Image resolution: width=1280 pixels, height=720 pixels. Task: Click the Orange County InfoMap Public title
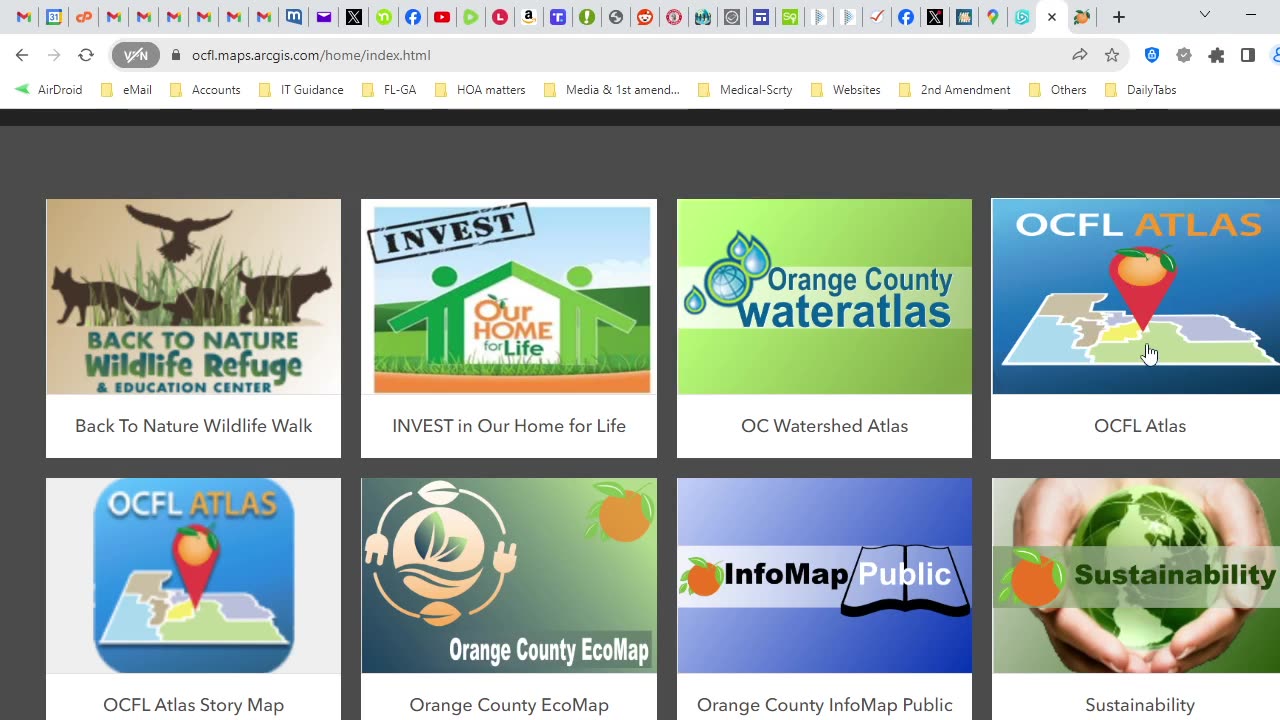click(824, 705)
